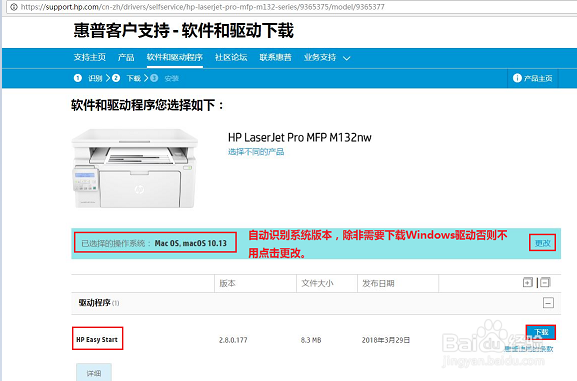This screenshot has width=577, height=381.
Task: Collapse the 驱动程序 section
Action: [x=548, y=303]
